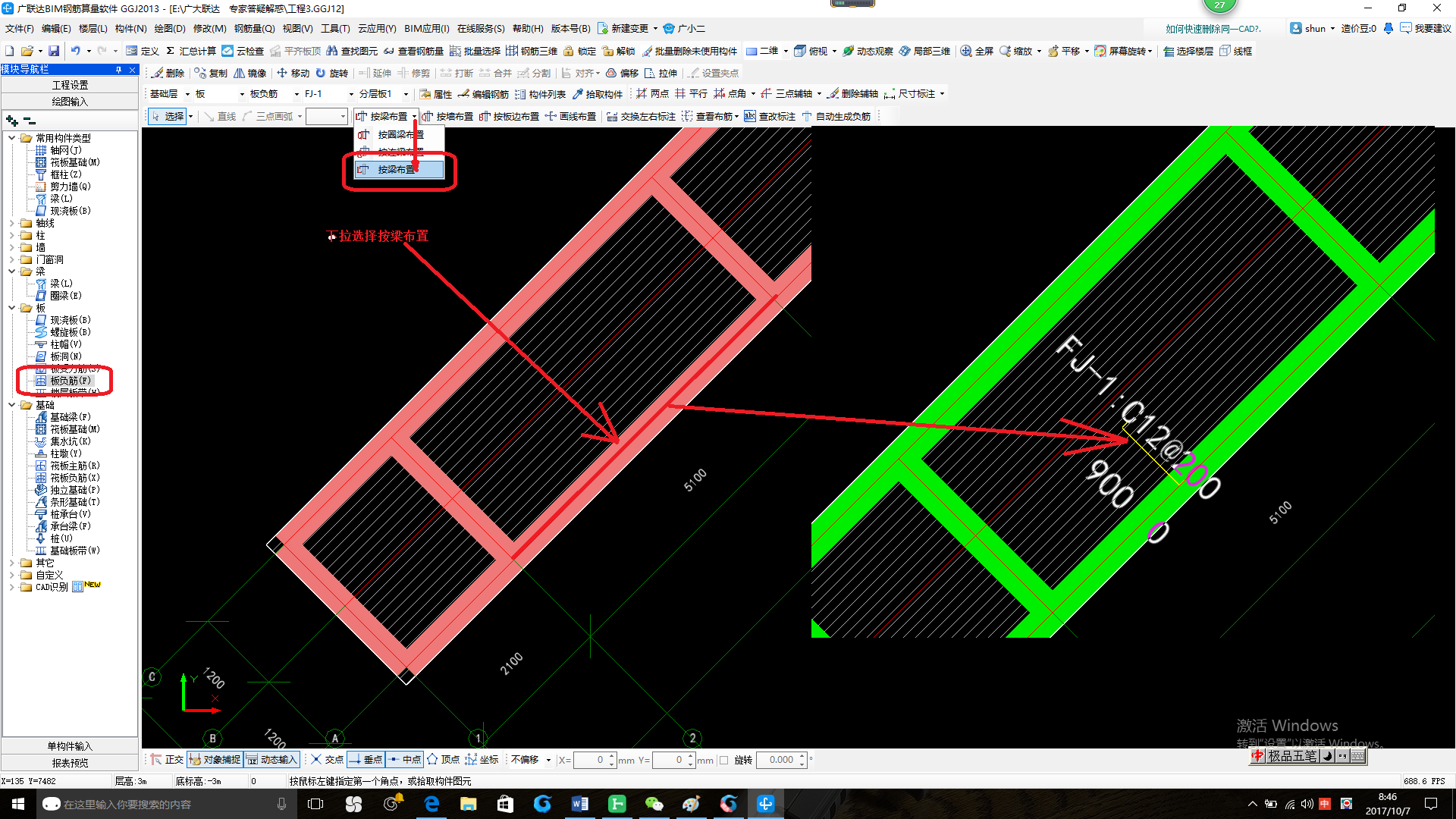Toggle 中点 midpoint snap
Viewport: 1456px width, 819px height.
tap(404, 759)
